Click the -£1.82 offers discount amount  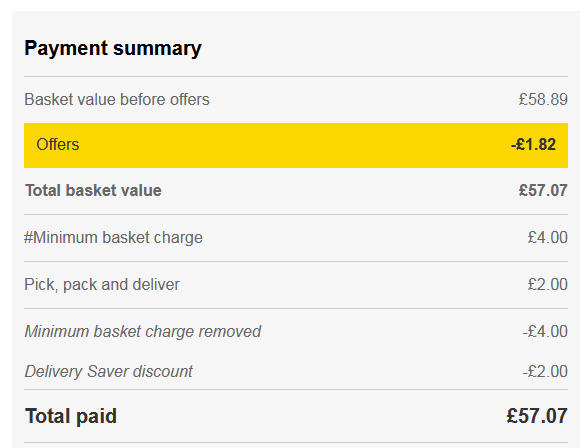[x=533, y=145]
